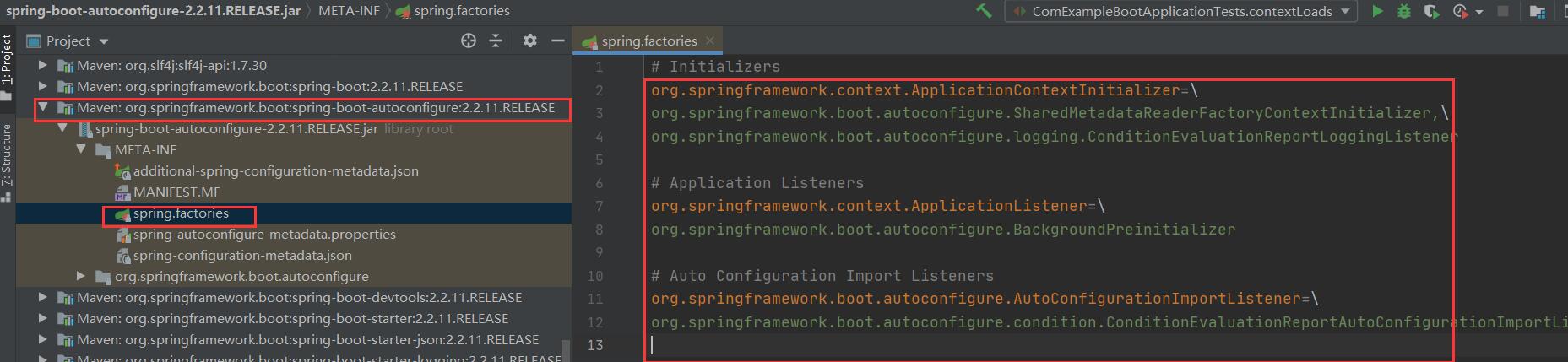Run the contextLoads configuration

coord(1377,11)
